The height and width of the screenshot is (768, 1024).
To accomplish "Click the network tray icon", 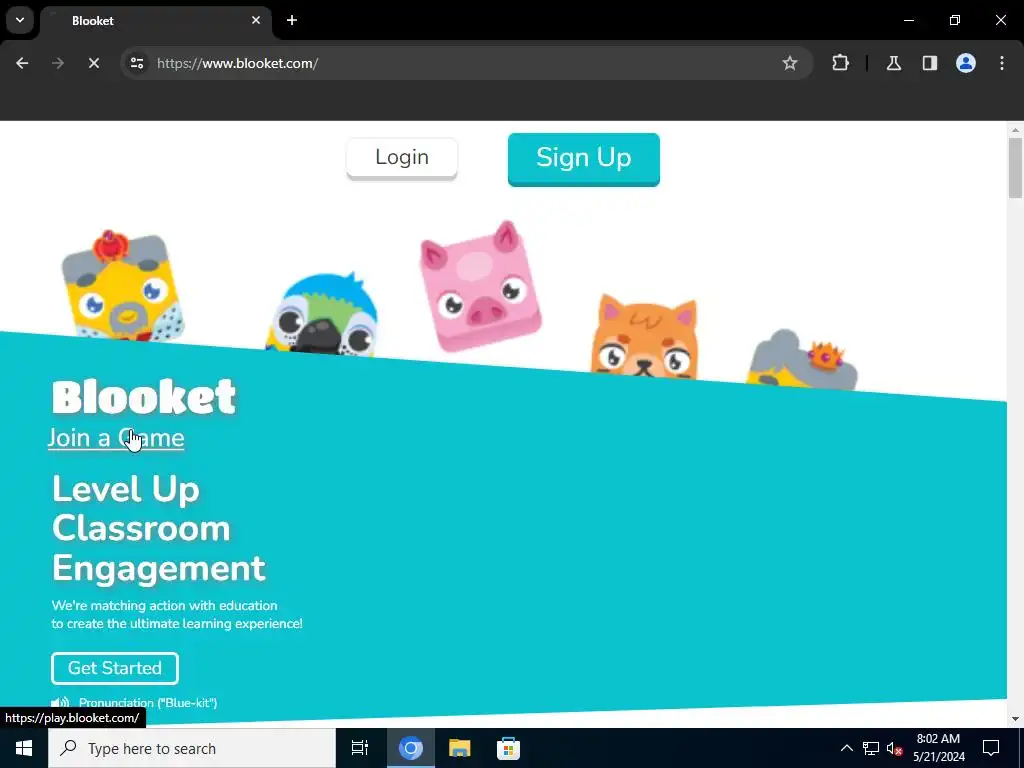I will 871,748.
